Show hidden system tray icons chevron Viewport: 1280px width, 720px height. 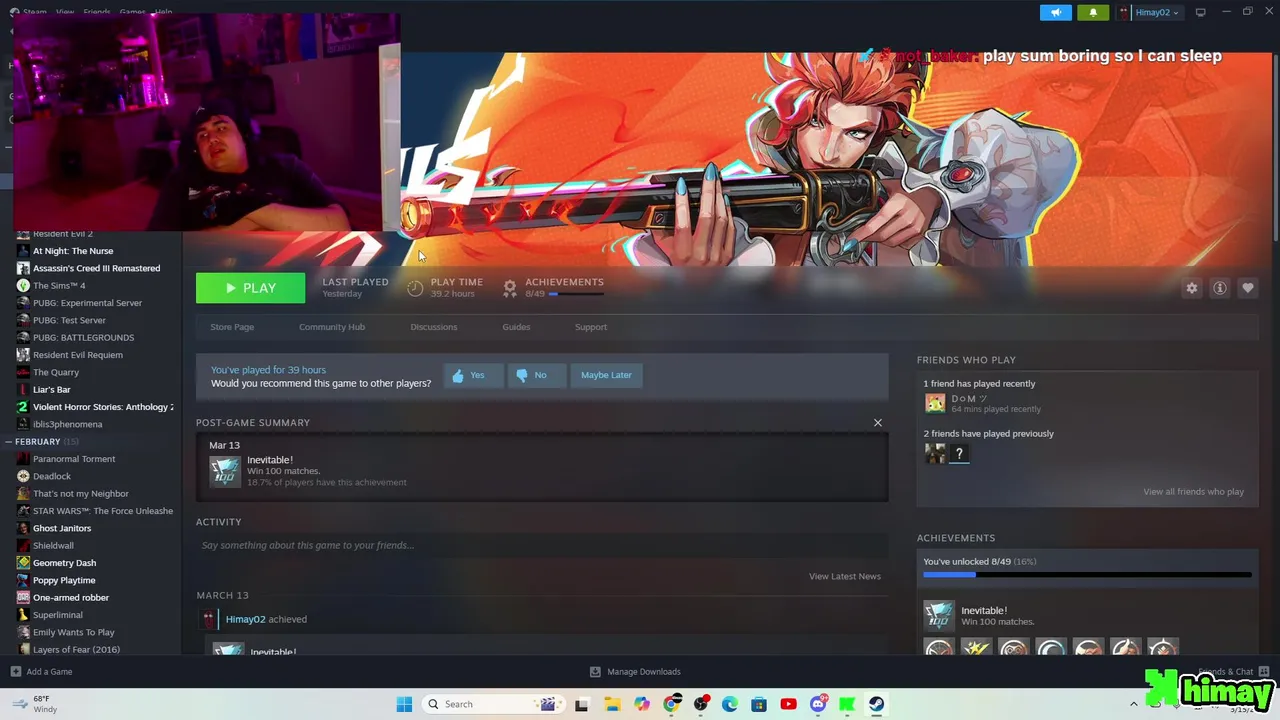1133,704
